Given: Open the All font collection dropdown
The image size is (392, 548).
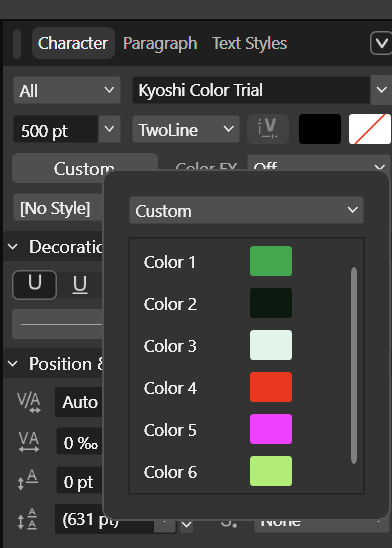Looking at the screenshot, I should coord(67,91).
